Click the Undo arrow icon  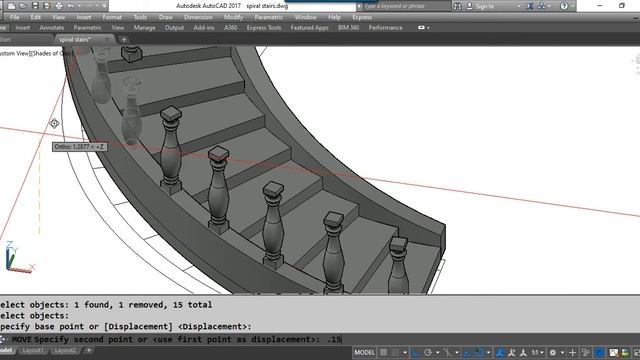coord(71,6)
